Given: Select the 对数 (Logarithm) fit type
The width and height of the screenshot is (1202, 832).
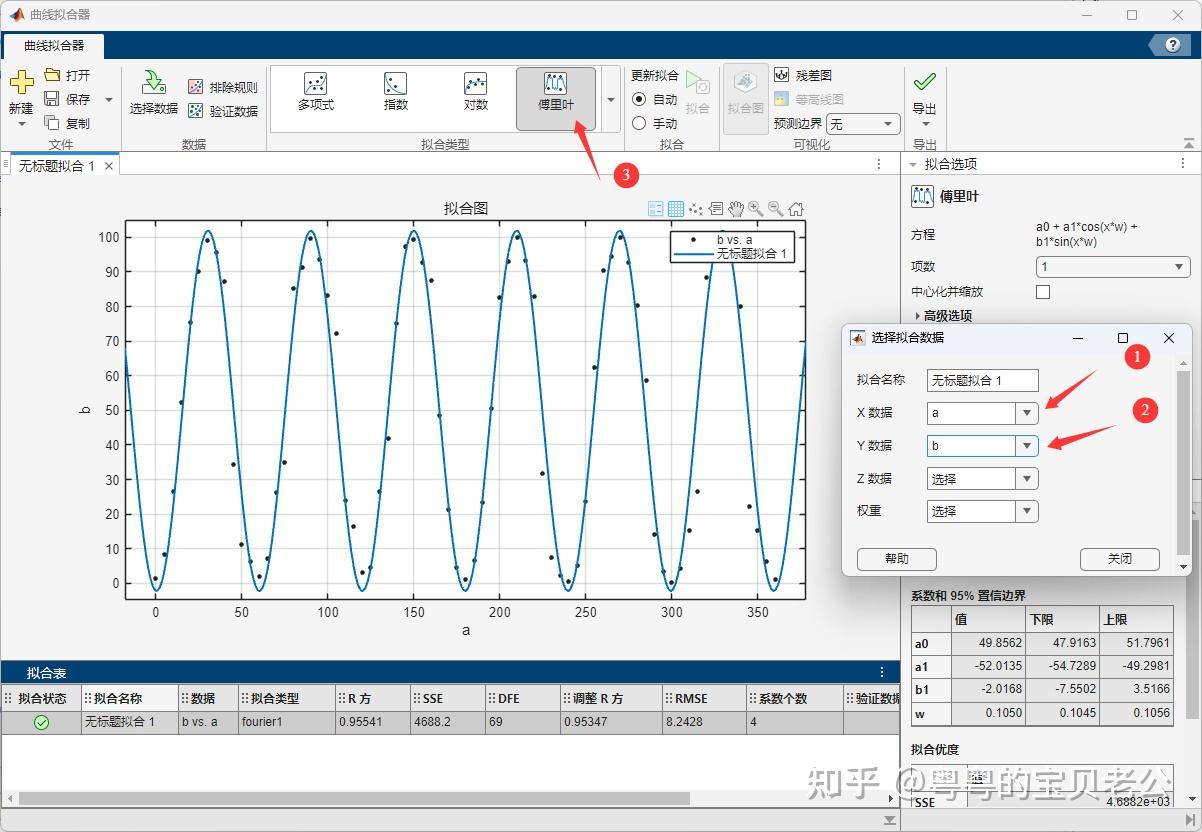Looking at the screenshot, I should [475, 95].
